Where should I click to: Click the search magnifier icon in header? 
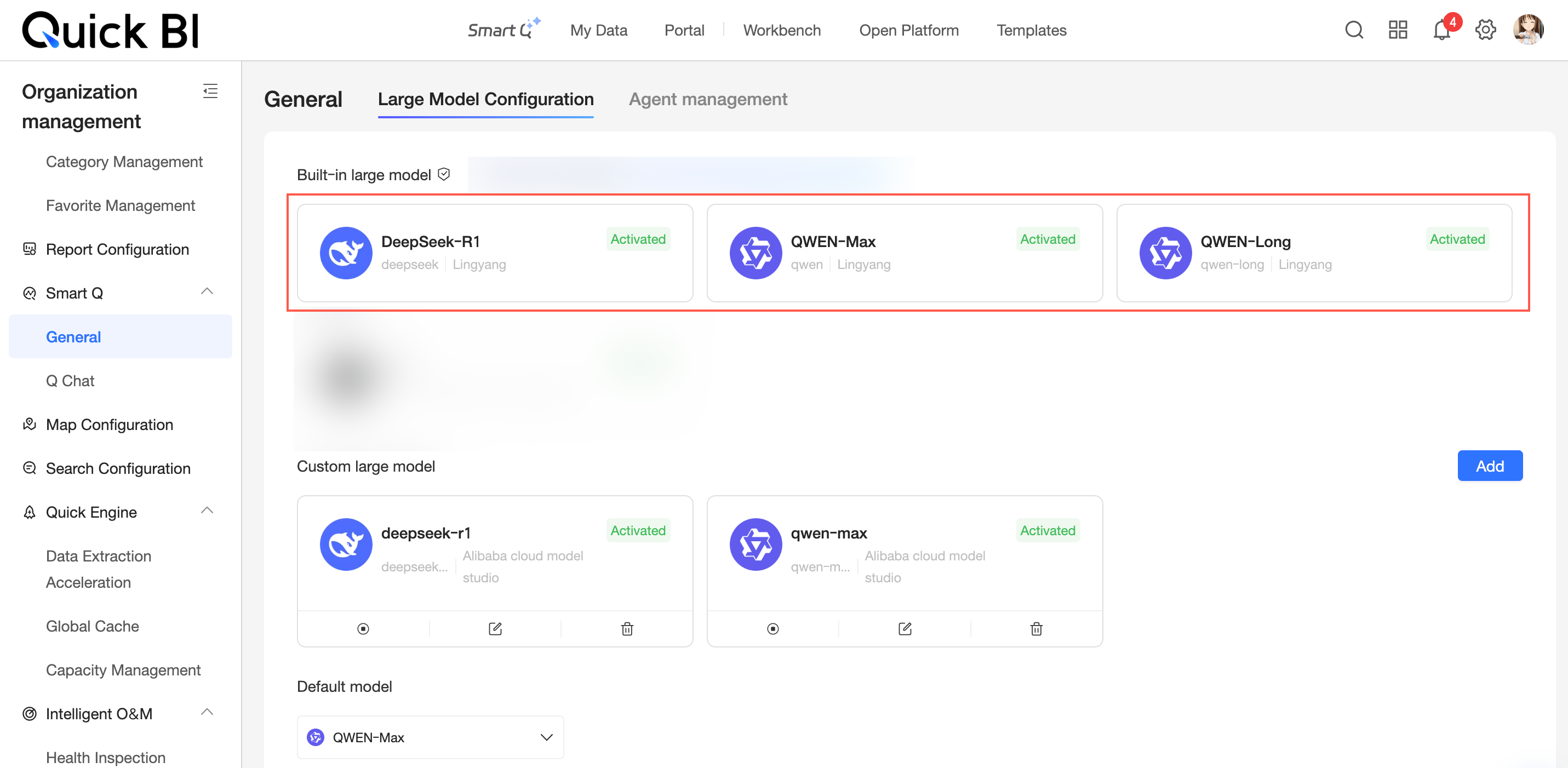(1353, 30)
